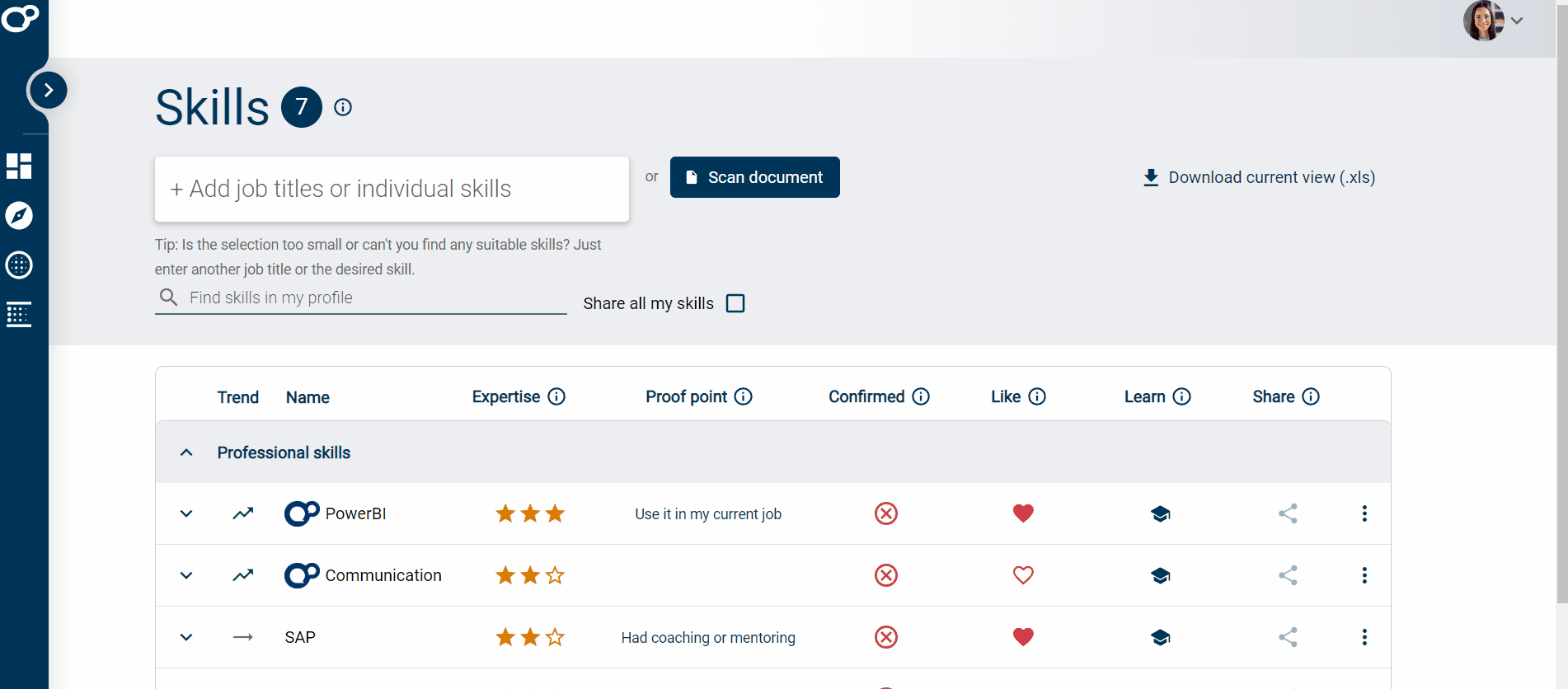Viewport: 1568px width, 689px height.
Task: Click the info icon next to Skills heading
Action: (343, 107)
